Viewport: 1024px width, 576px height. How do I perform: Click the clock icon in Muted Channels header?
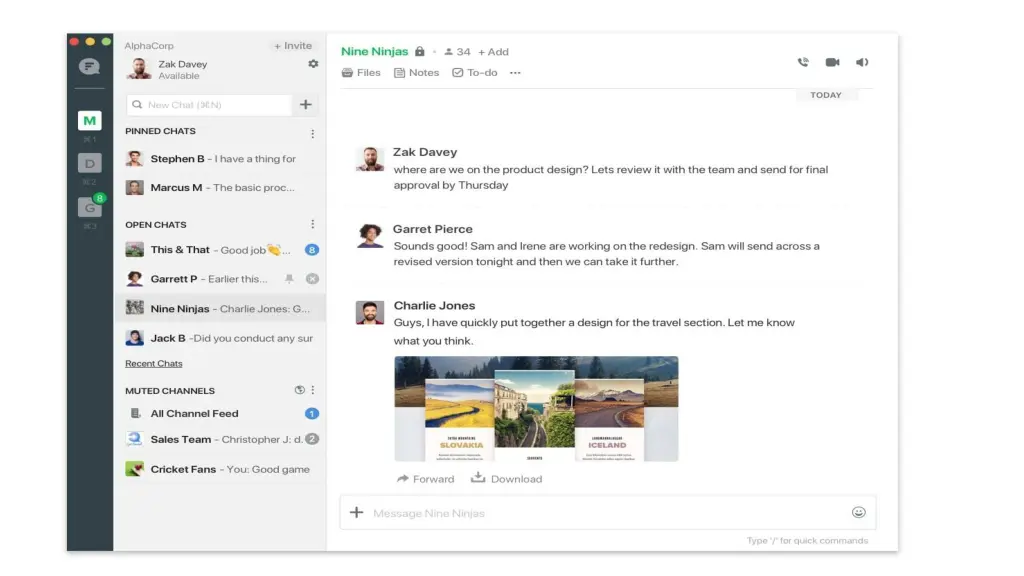pos(299,390)
